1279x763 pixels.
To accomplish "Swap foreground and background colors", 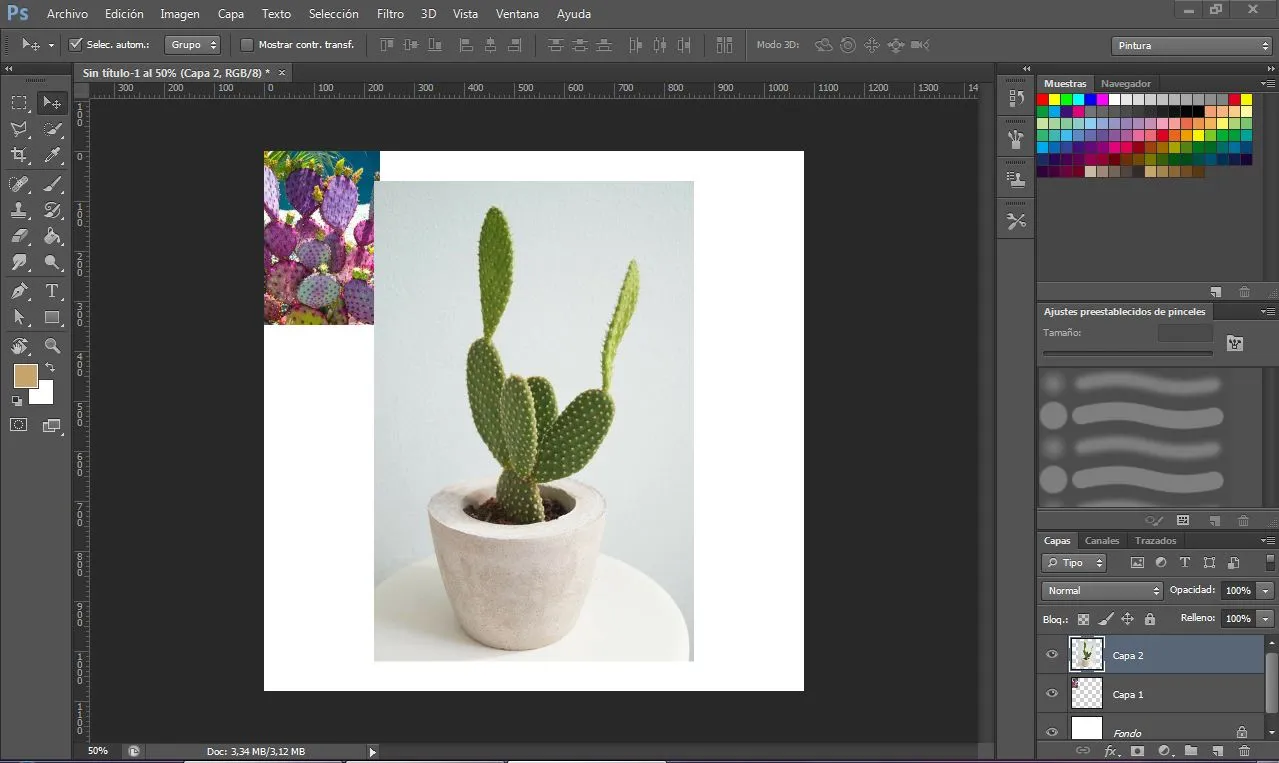I will 50,368.
